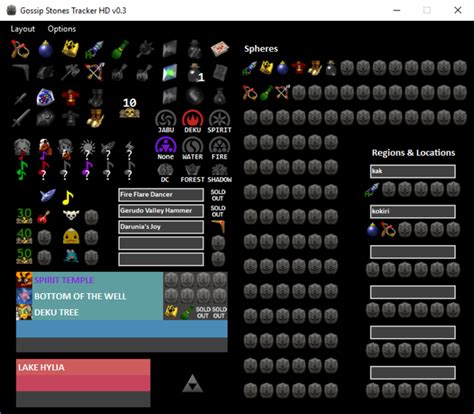Screen dimensions: 474x414
Task: Click the green prism crystal item
Action: click(170, 72)
